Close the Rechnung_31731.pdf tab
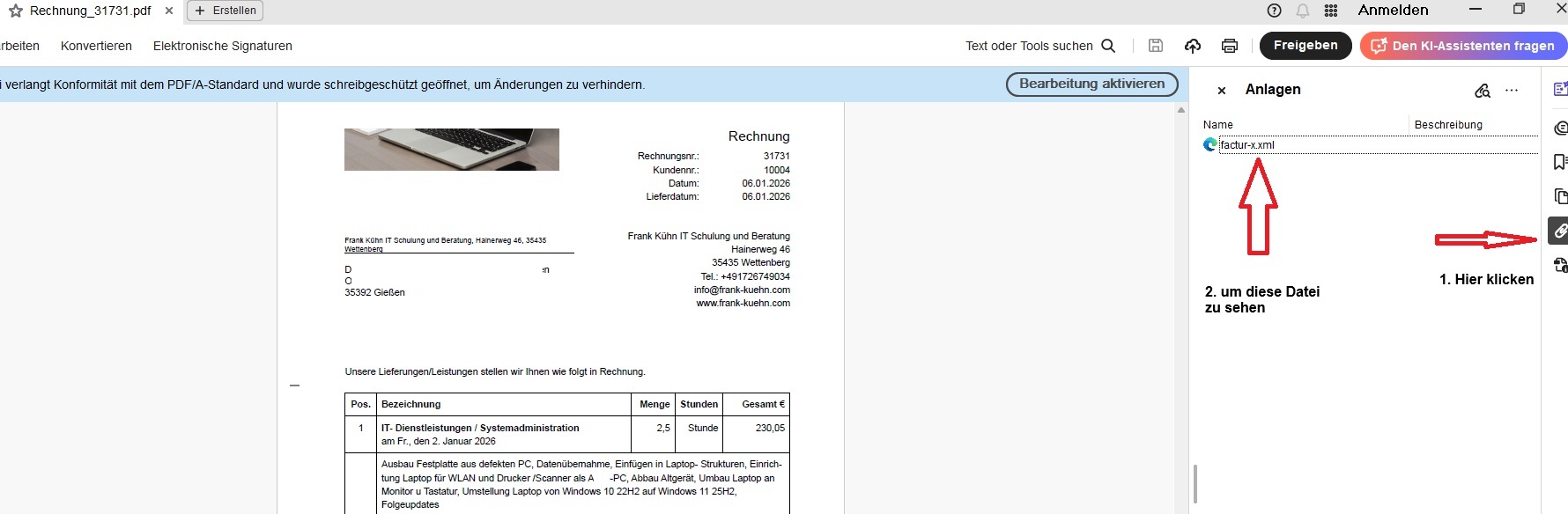The width and height of the screenshot is (1568, 514). pyautogui.click(x=169, y=11)
